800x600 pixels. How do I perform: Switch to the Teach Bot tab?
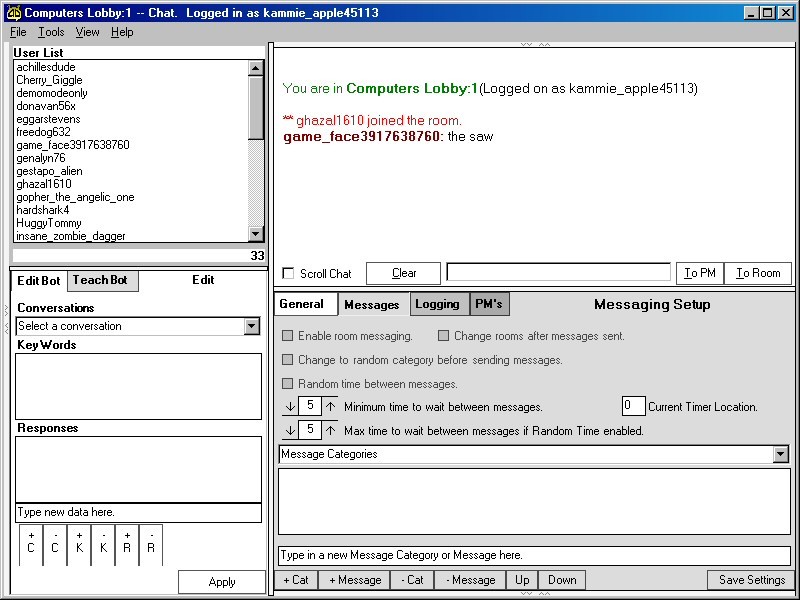coord(103,280)
